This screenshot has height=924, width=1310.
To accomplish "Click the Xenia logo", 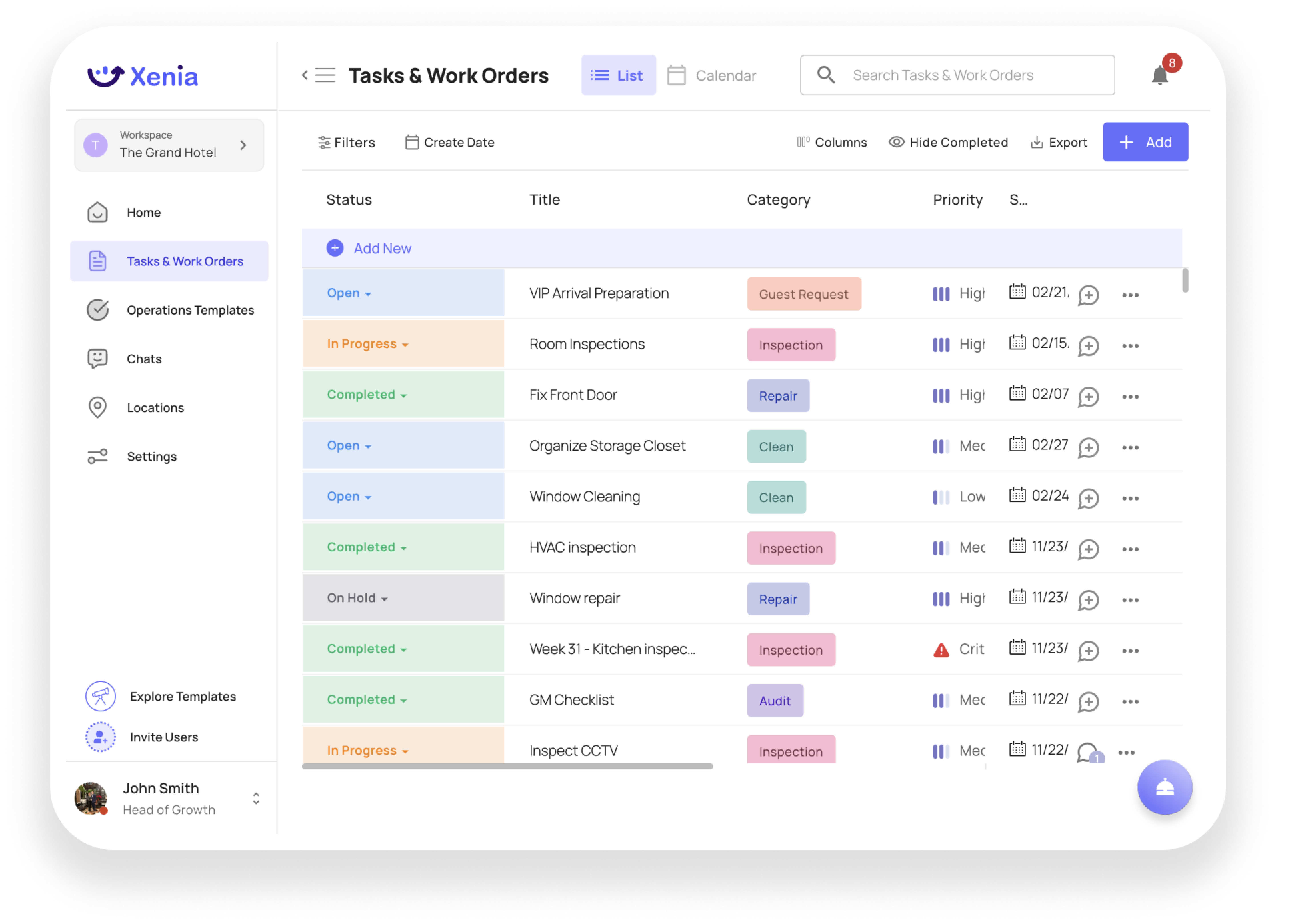I will point(143,76).
